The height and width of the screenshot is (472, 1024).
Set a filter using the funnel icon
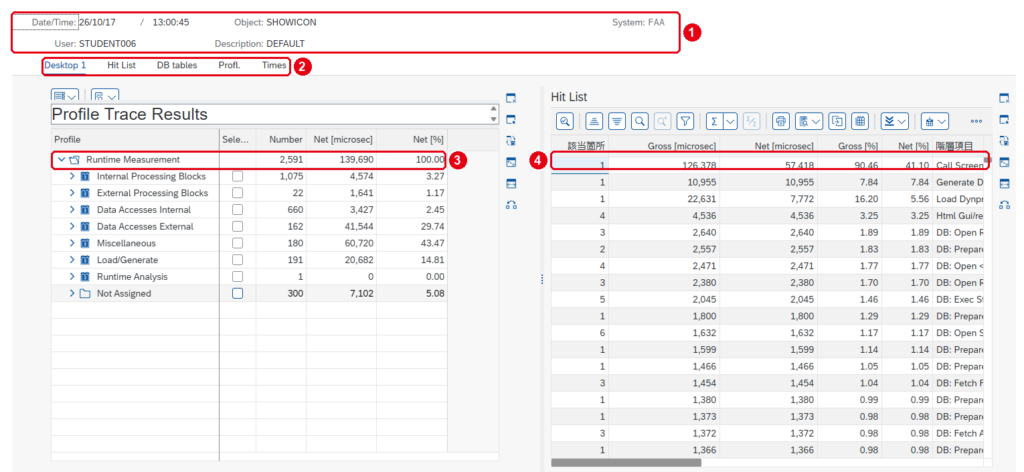[684, 121]
